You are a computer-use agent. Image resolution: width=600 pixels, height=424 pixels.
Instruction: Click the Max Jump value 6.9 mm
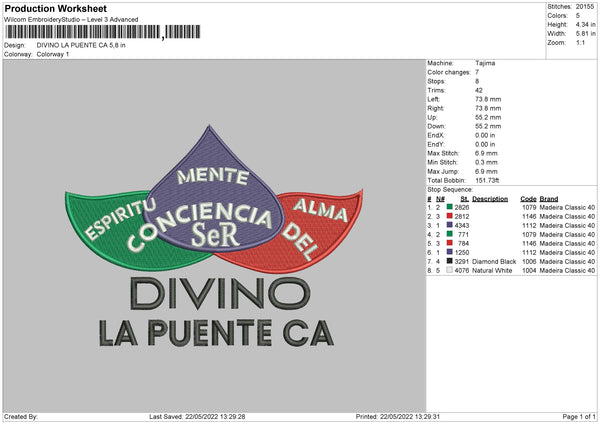coord(486,171)
